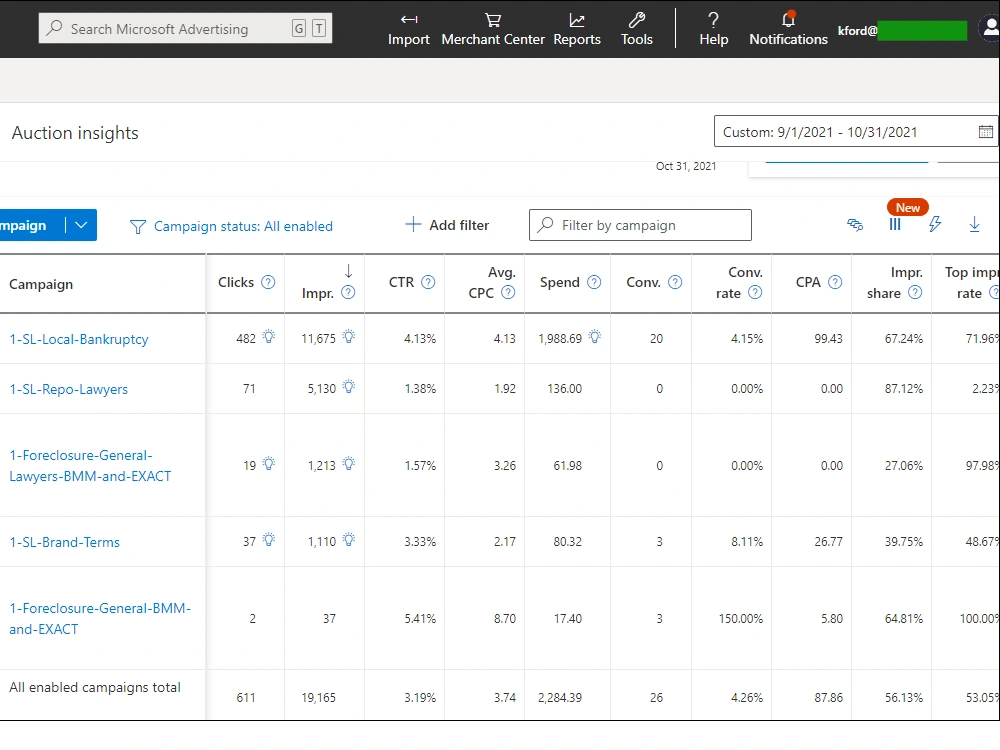The image size is (1000, 750).
Task: Click the Impr. share help icon
Action: (915, 292)
